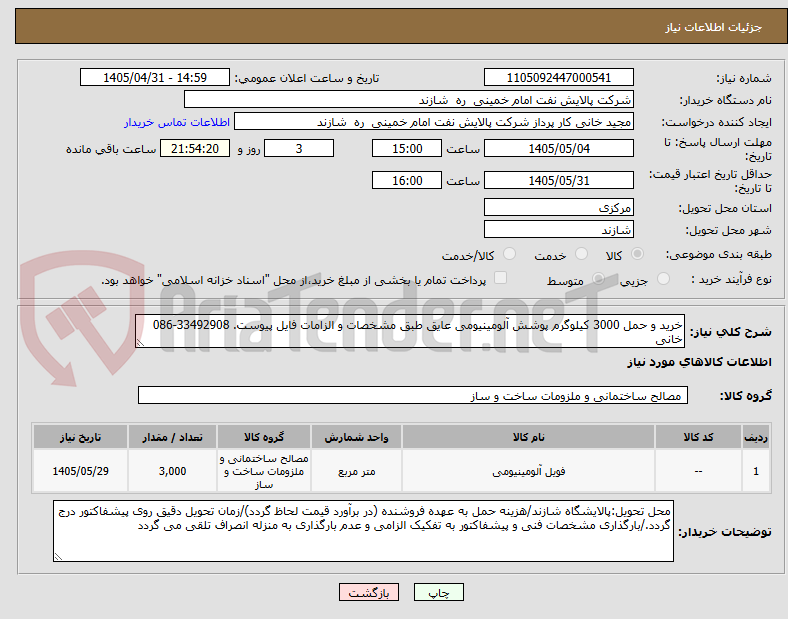Screen dimensions: 788x619
Task: Select the جزیی purchase type radio
Action: pyautogui.click(x=663, y=279)
